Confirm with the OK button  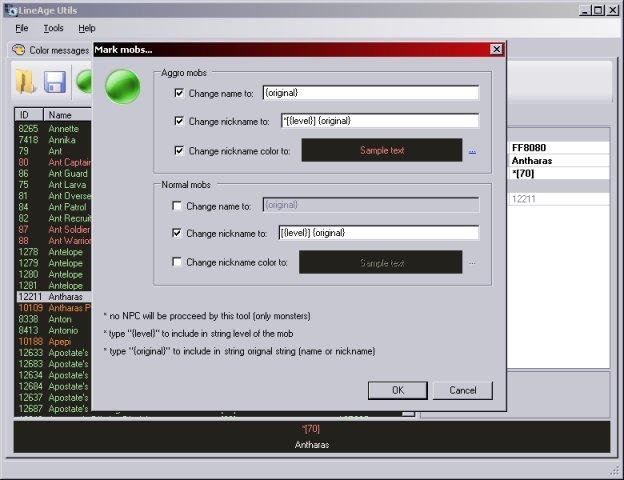coord(398,390)
